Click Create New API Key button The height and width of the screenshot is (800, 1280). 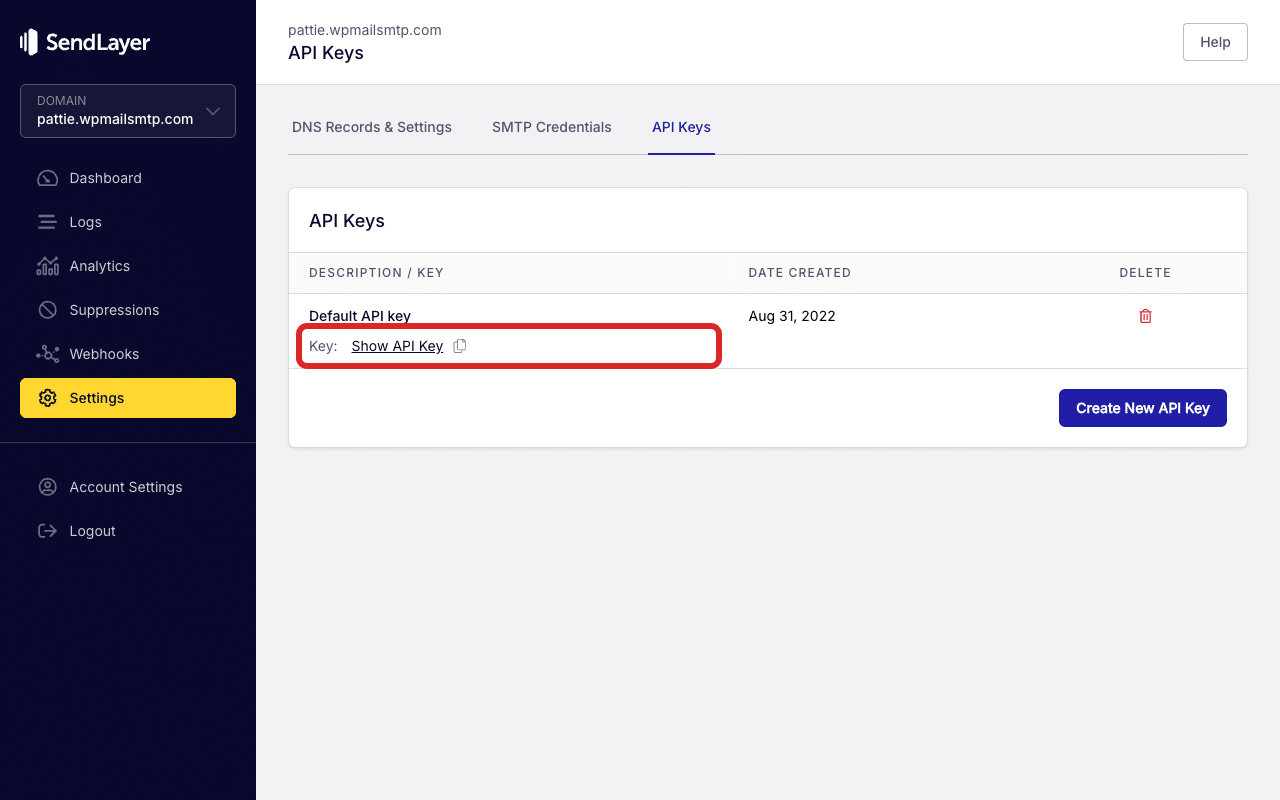point(1143,408)
